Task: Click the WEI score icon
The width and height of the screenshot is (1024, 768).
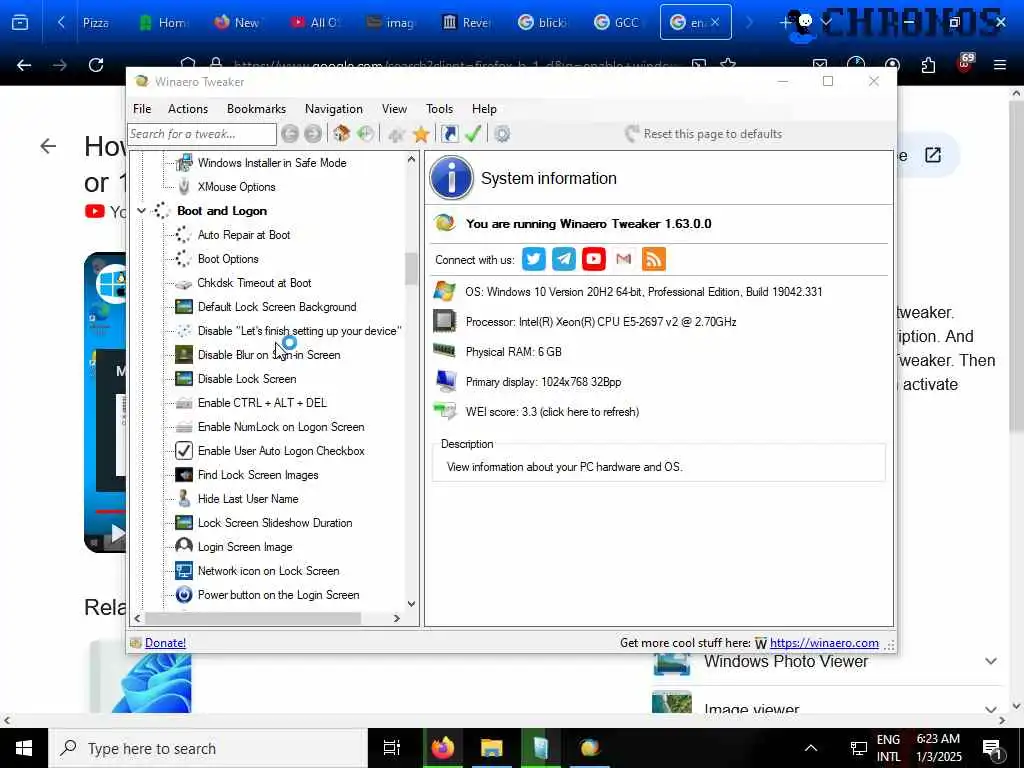Action: pyautogui.click(x=445, y=411)
